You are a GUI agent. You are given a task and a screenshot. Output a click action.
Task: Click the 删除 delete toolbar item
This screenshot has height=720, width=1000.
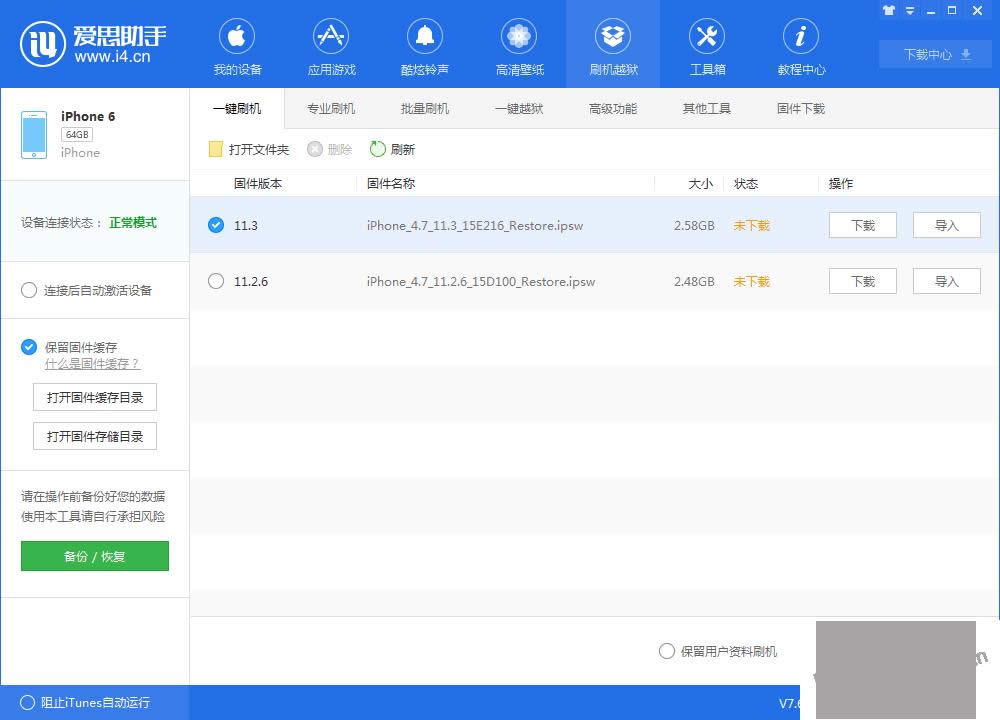point(330,149)
